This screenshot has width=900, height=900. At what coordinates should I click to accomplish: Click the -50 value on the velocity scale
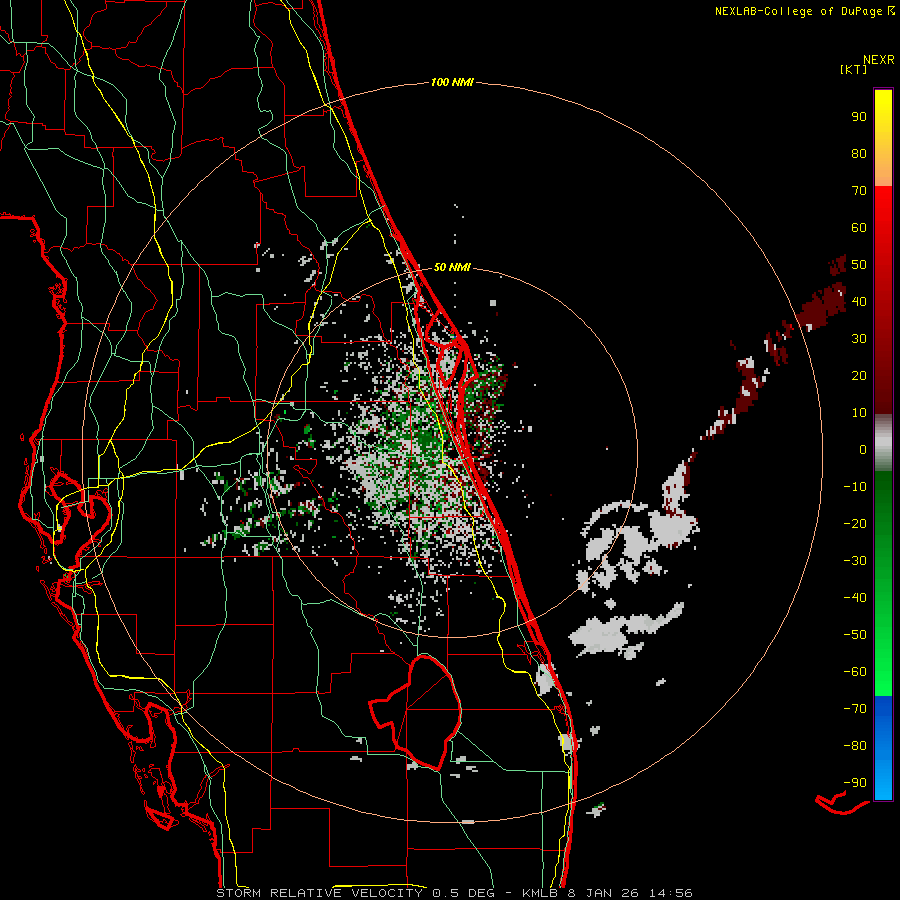pyautogui.click(x=855, y=635)
